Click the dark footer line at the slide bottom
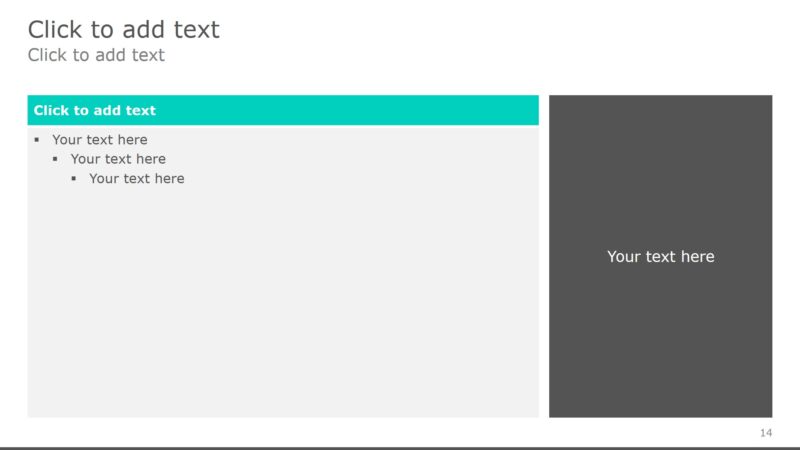Screen dimensions: 800x450 pos(400,448)
